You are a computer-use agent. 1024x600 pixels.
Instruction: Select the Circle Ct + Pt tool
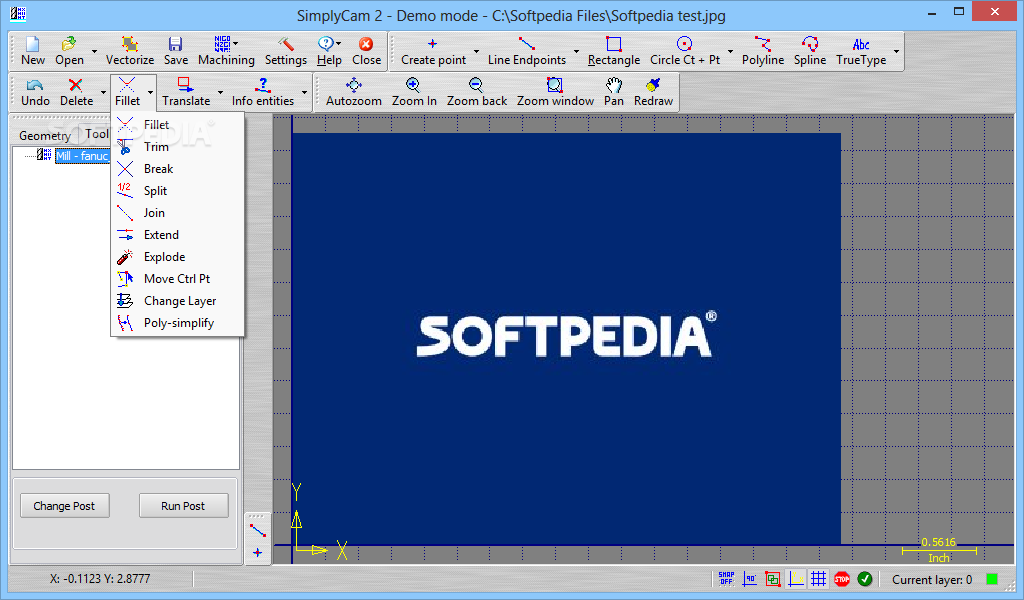pos(684,51)
